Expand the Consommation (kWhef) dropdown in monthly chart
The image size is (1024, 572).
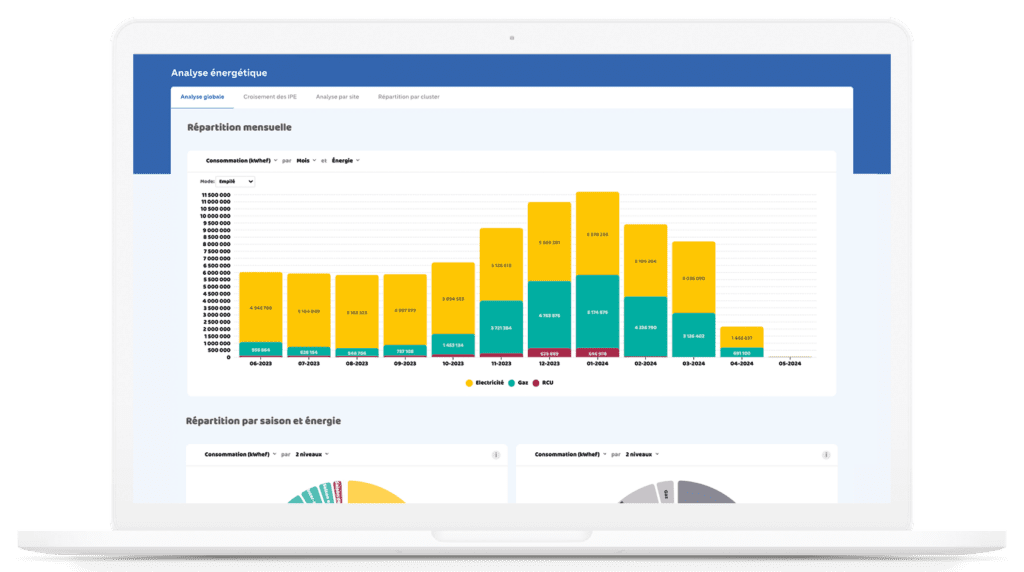coord(241,160)
